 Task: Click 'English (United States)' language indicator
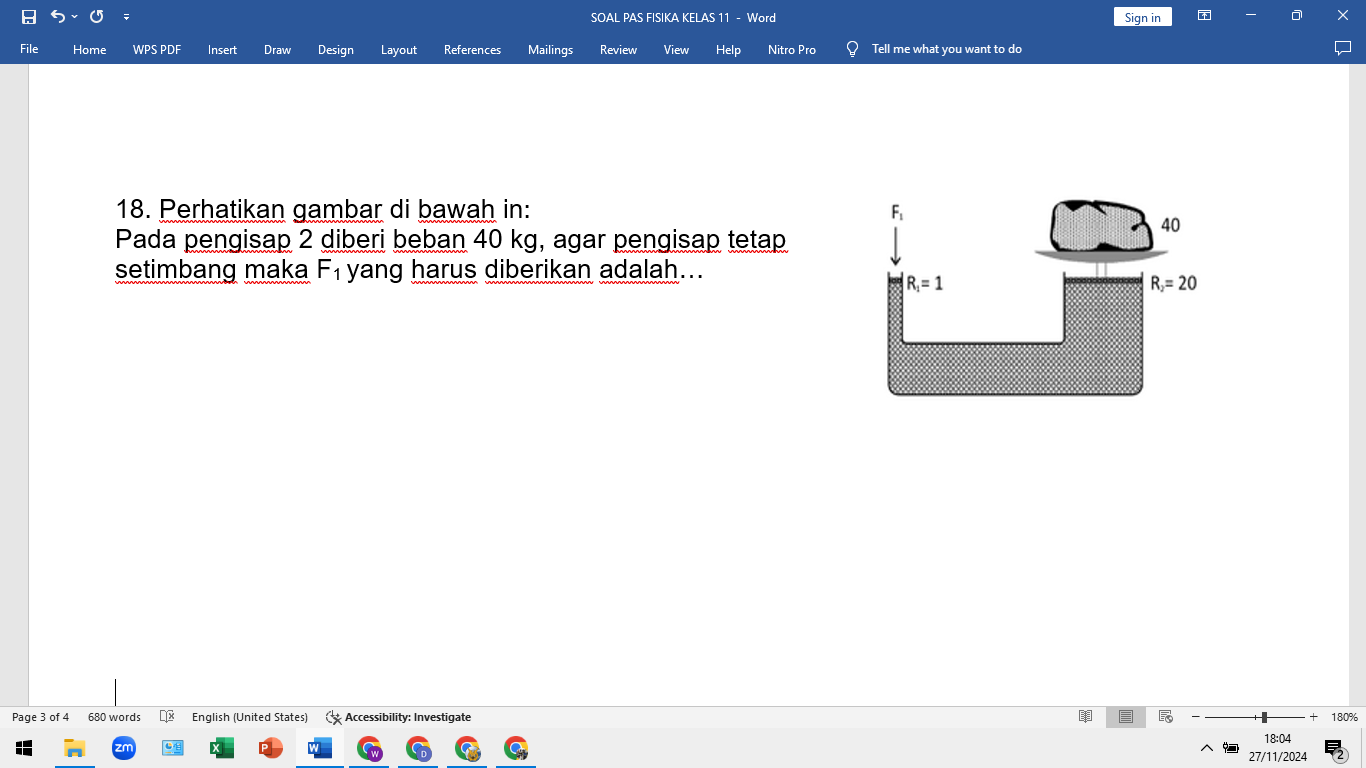249,717
